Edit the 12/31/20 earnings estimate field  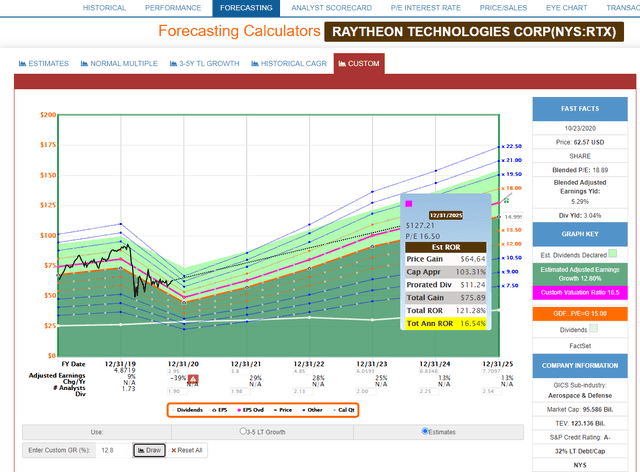[177, 371]
